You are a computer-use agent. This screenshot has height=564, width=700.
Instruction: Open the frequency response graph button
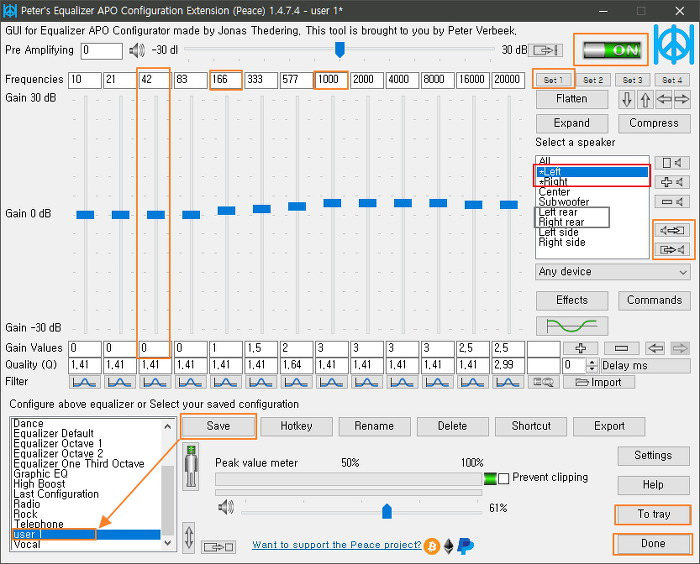[572, 326]
